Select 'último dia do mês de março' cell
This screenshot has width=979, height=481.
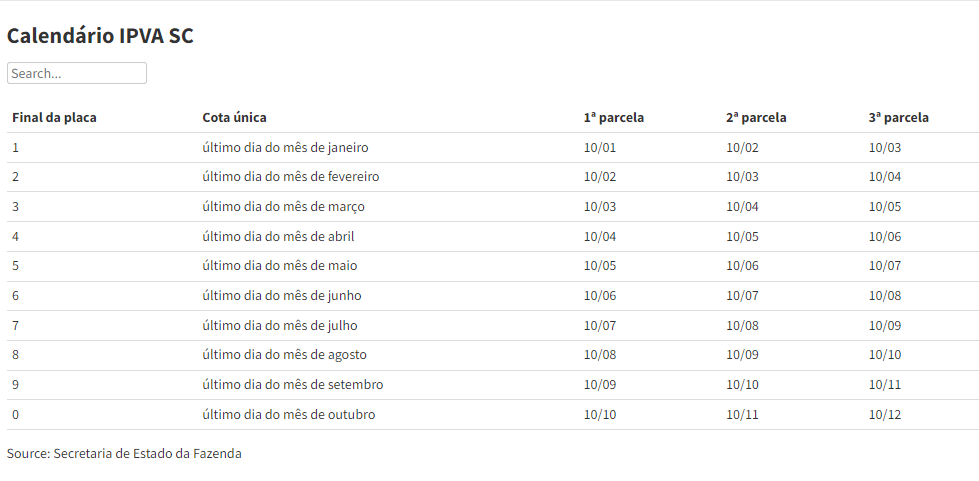283,207
